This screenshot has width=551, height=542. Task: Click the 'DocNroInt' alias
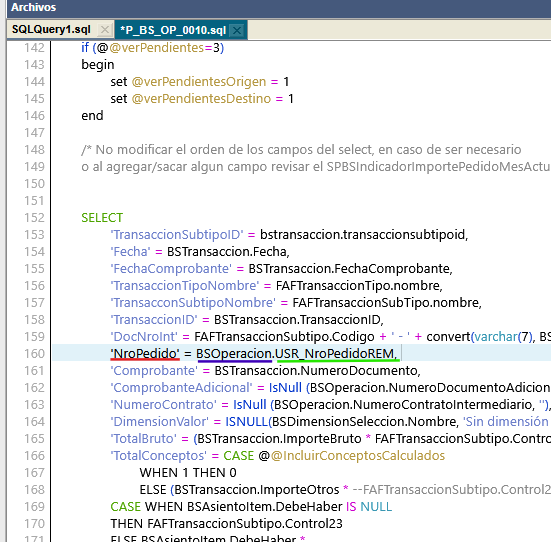(x=144, y=337)
